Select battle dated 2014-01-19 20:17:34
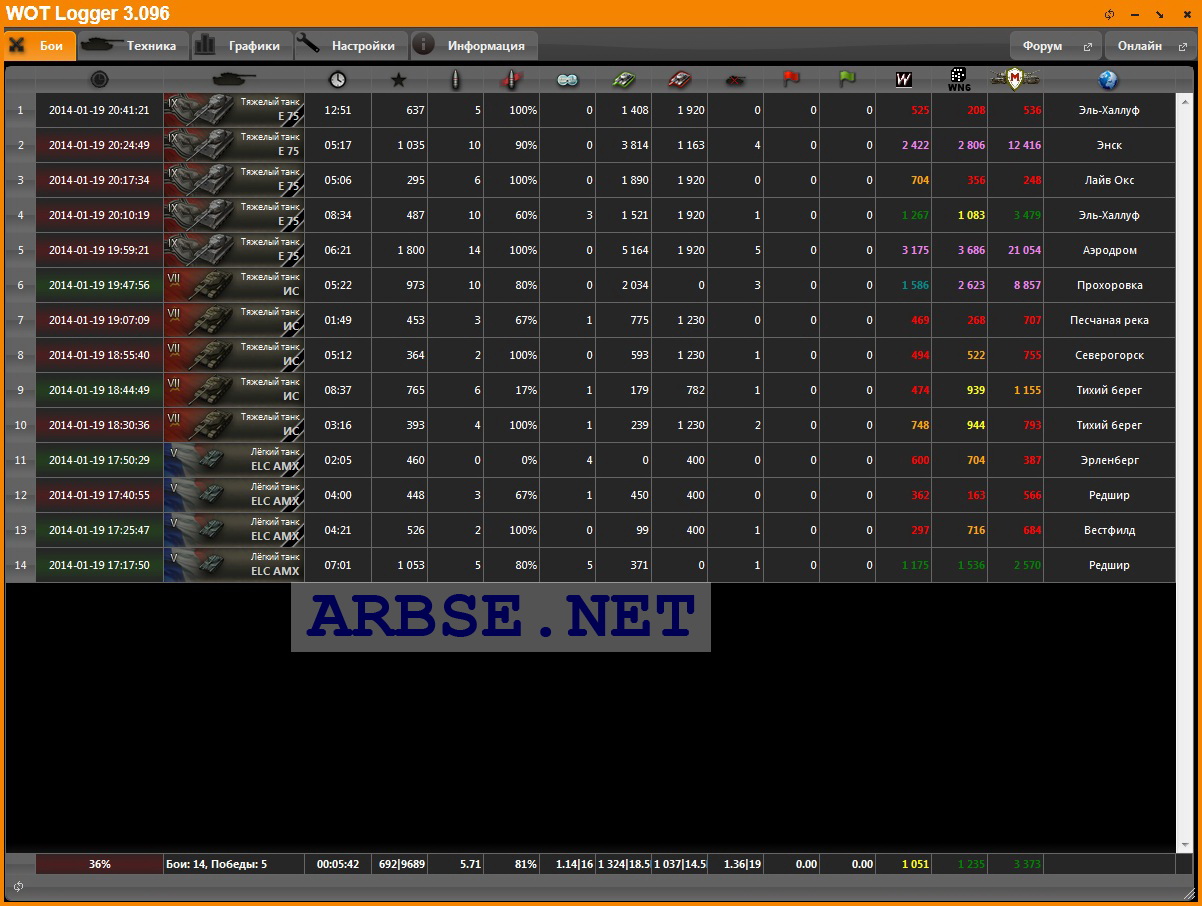This screenshot has height=906, width=1202. [99, 180]
